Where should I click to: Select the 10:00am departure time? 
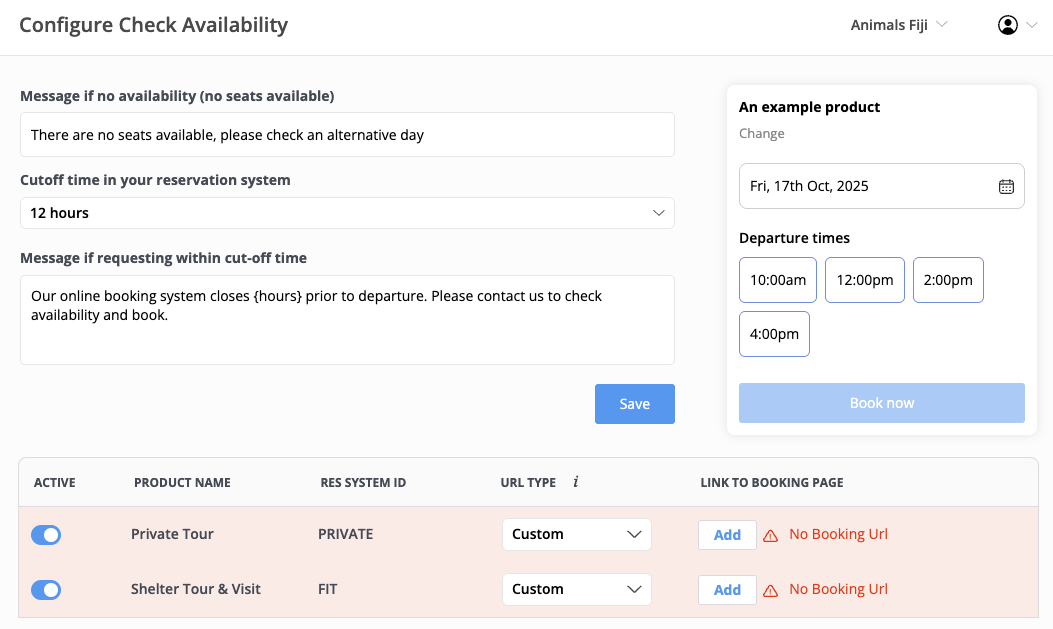pos(778,280)
